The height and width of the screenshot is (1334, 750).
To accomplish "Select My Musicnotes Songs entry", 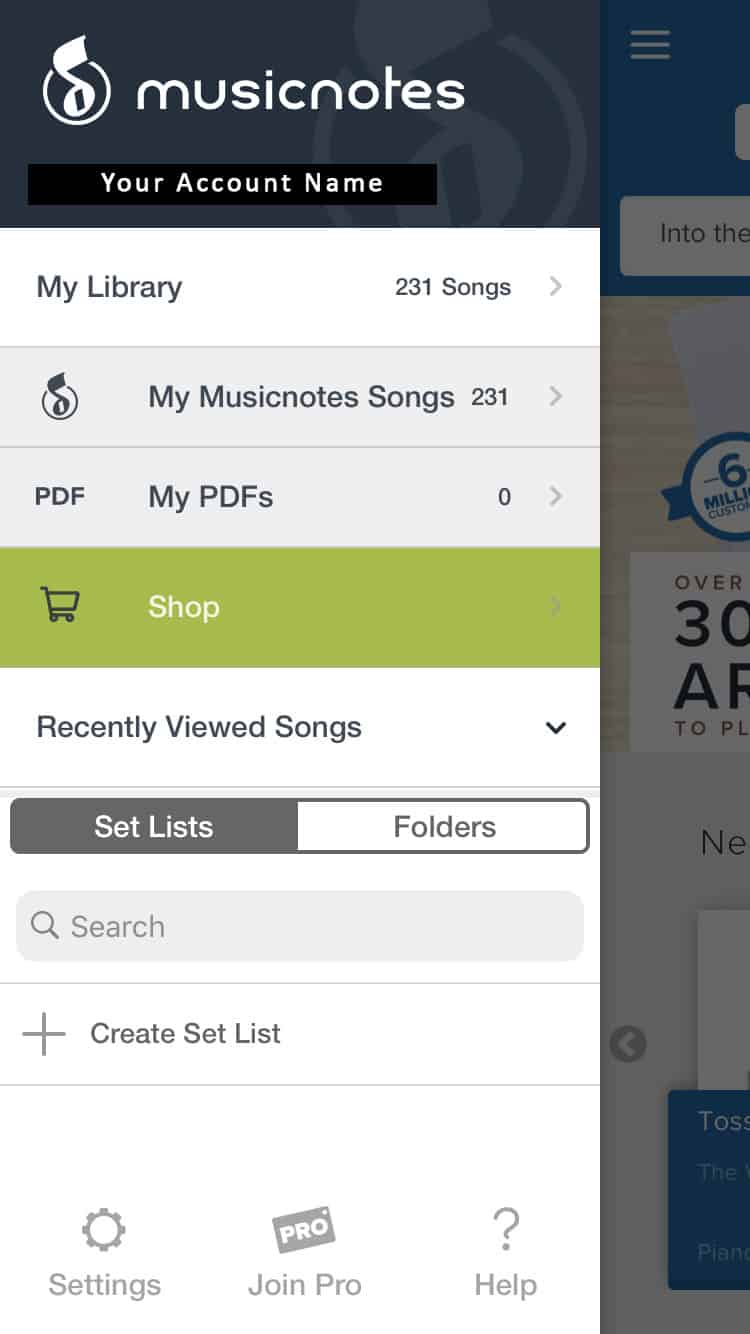I will click(300, 397).
